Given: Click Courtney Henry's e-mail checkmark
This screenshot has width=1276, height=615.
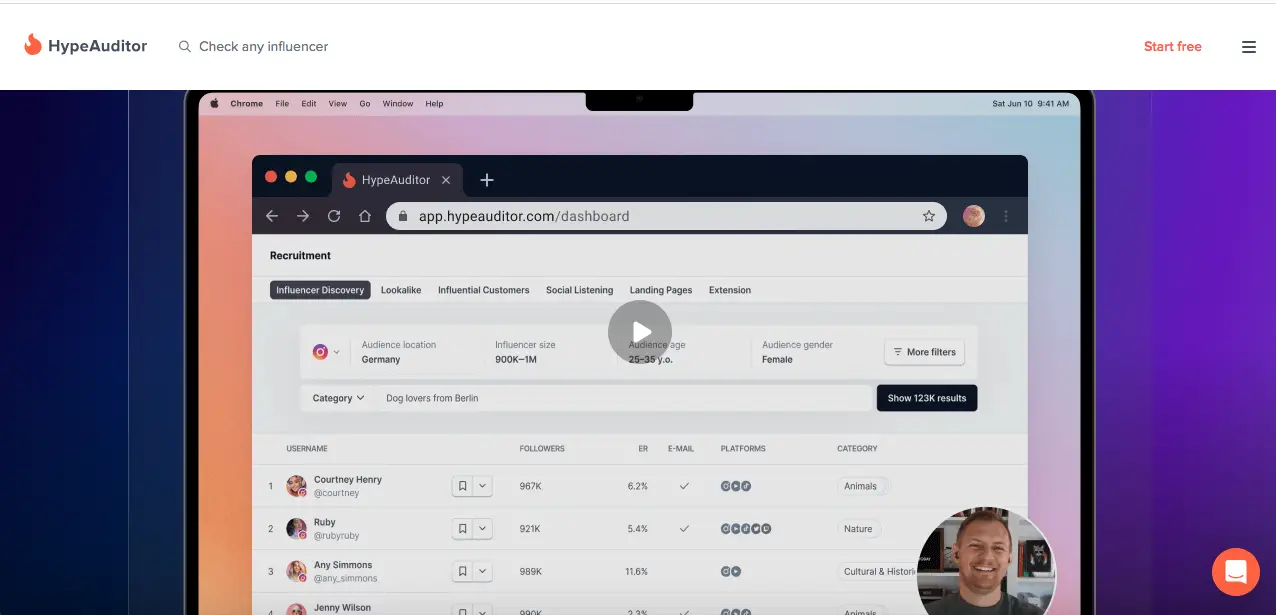Looking at the screenshot, I should (684, 486).
